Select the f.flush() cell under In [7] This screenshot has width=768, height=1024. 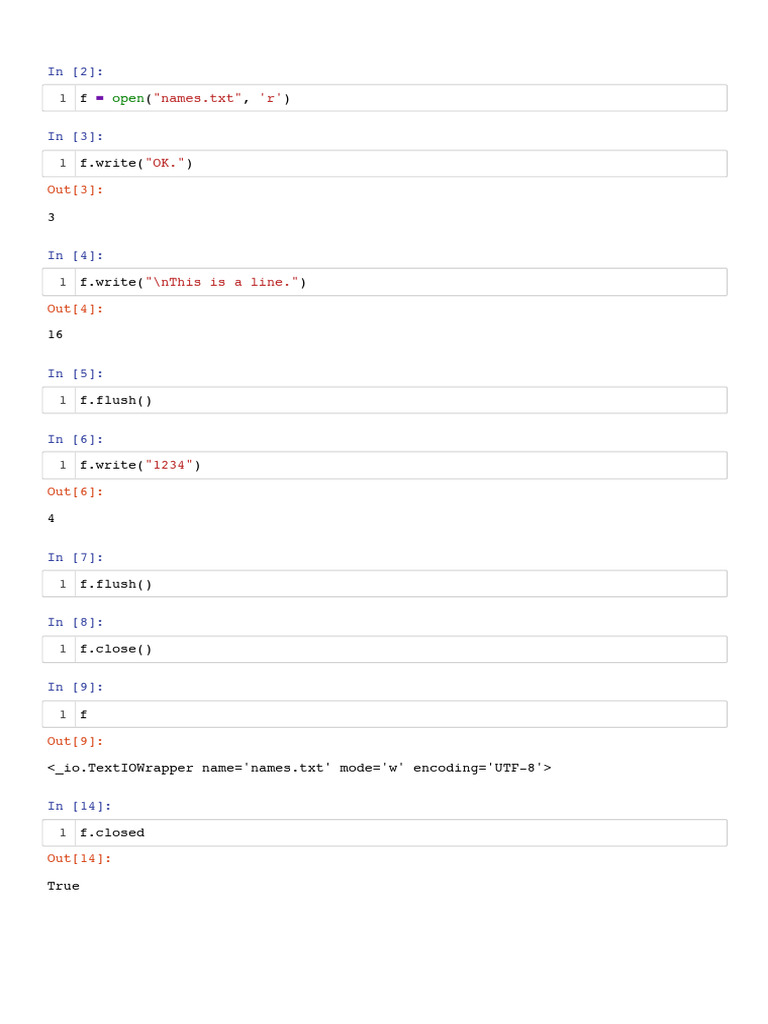pos(400,584)
